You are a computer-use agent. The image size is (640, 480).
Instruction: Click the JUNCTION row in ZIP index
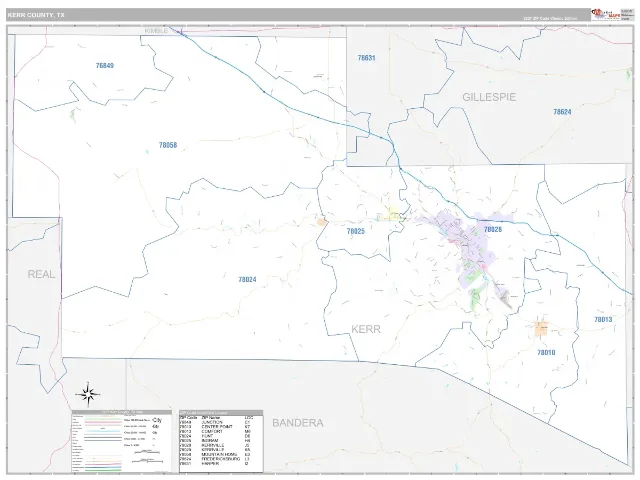click(216, 422)
